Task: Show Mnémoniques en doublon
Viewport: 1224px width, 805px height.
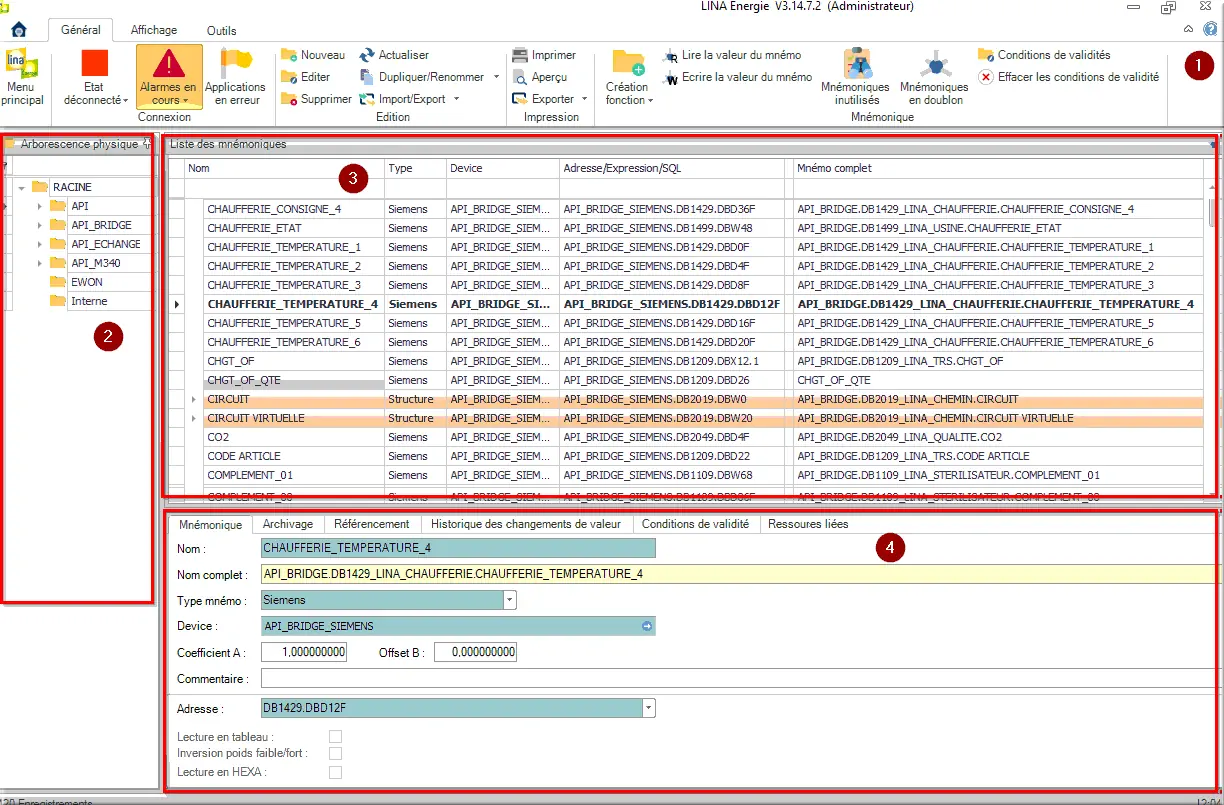Action: pos(934,77)
